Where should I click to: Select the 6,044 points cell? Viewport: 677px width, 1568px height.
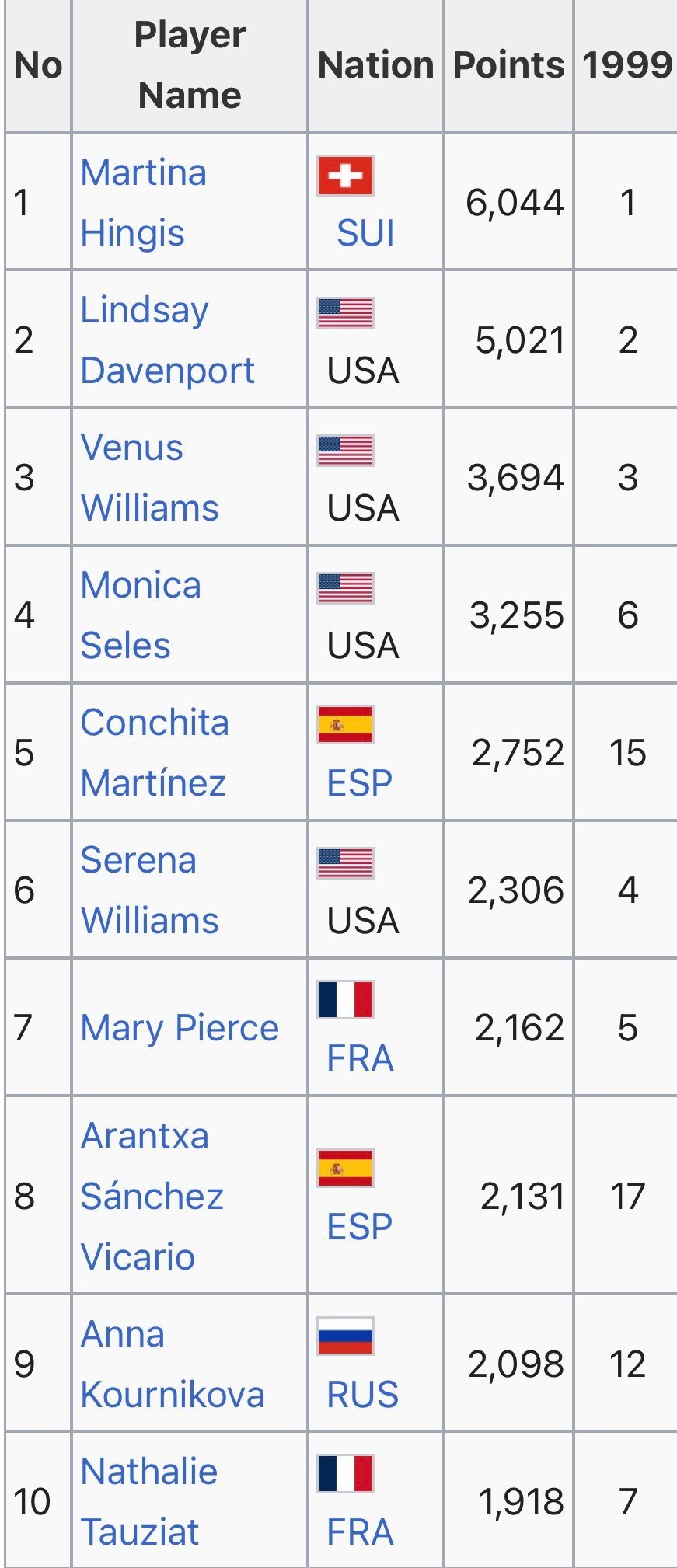coord(515,202)
